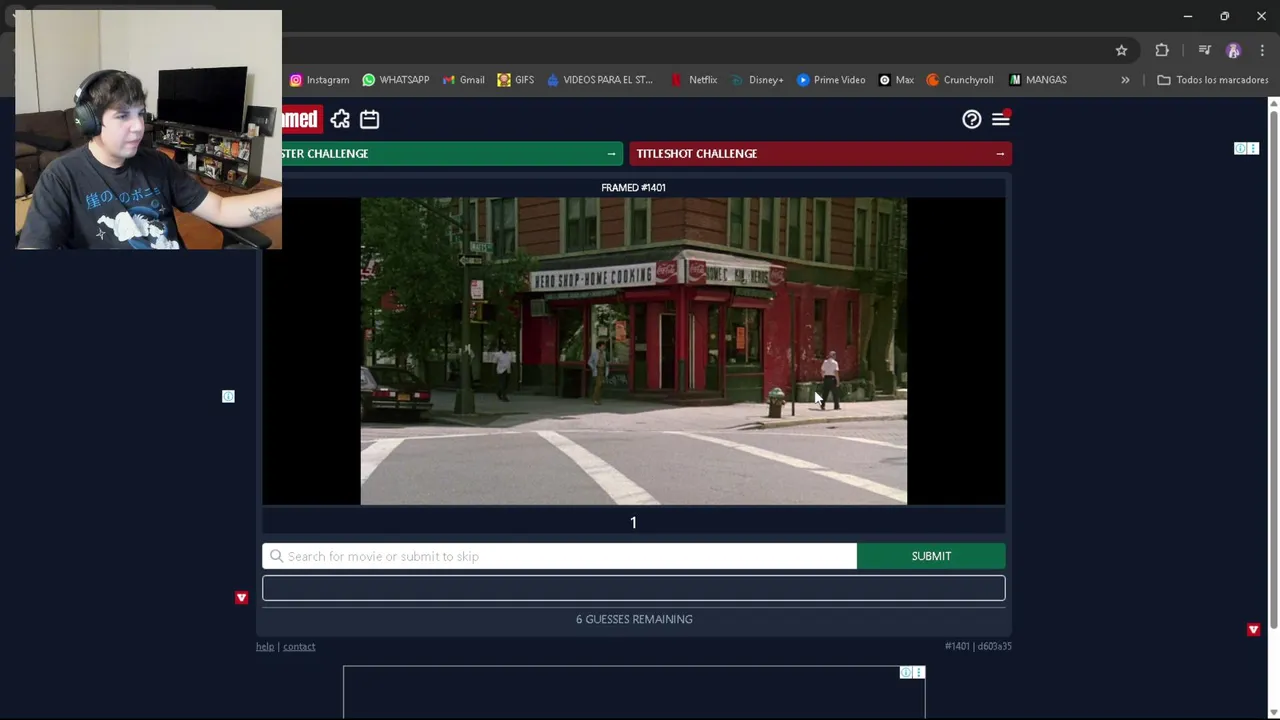The height and width of the screenshot is (720, 1280).
Task: Click the movie frame image
Action: (634, 351)
